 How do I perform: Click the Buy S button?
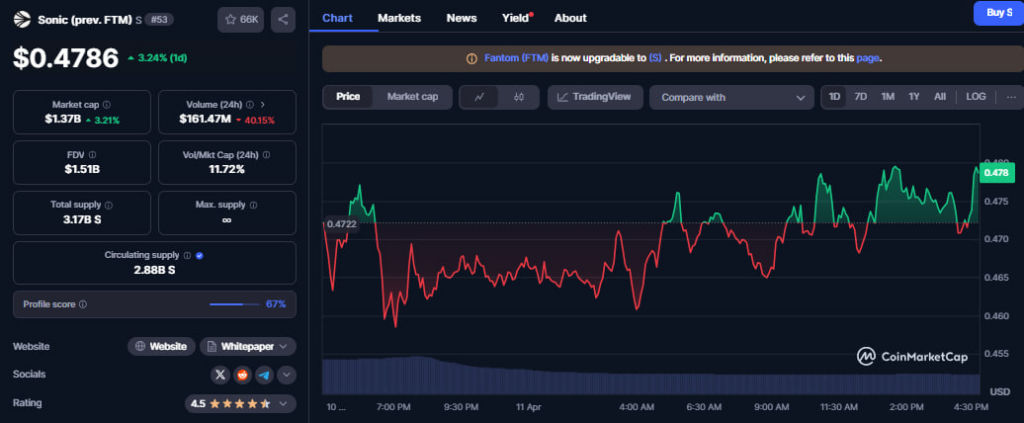(x=998, y=13)
